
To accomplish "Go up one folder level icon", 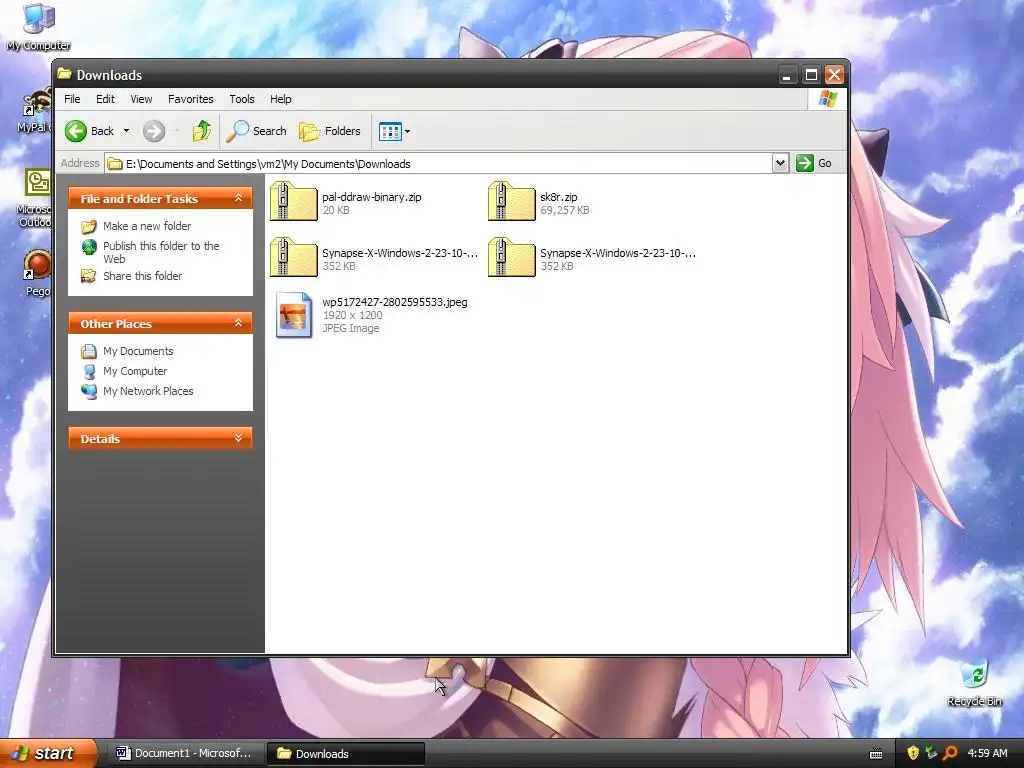I will point(202,131).
